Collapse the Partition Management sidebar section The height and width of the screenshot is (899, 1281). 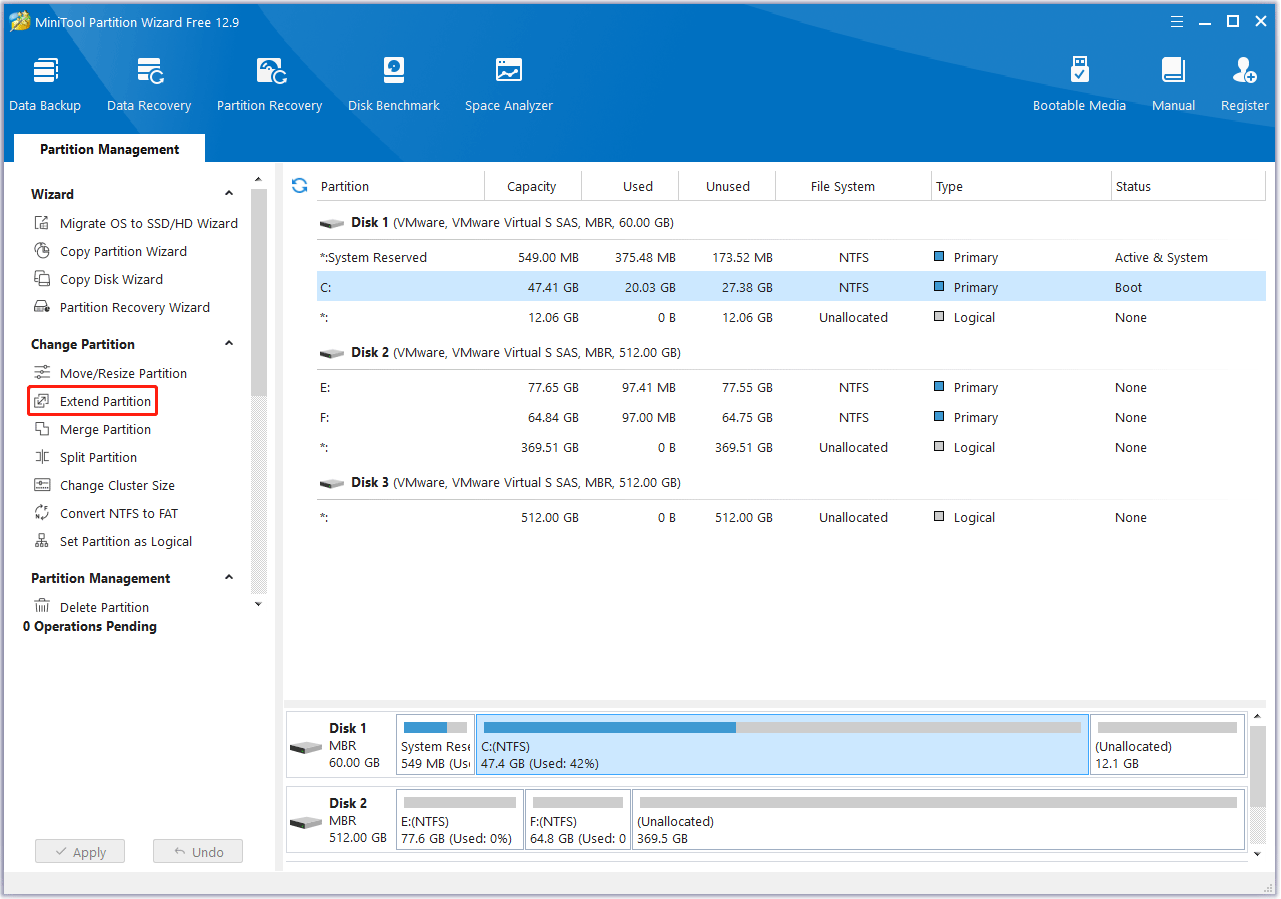click(229, 578)
